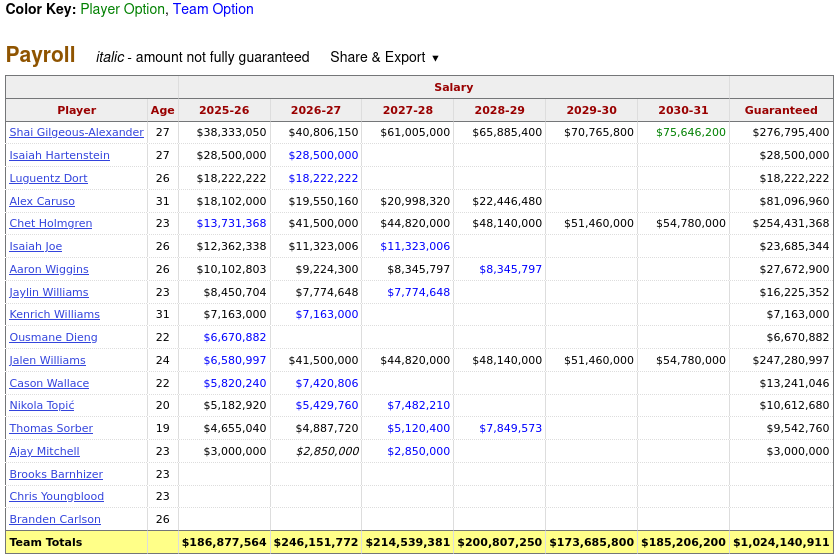Select Player Option color key text
Viewport: 840px width, 555px height.
123,9
